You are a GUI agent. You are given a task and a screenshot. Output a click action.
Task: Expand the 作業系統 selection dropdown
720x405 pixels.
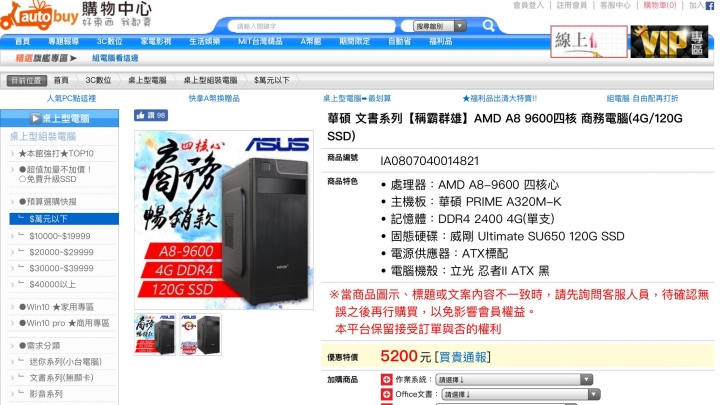[514, 379]
